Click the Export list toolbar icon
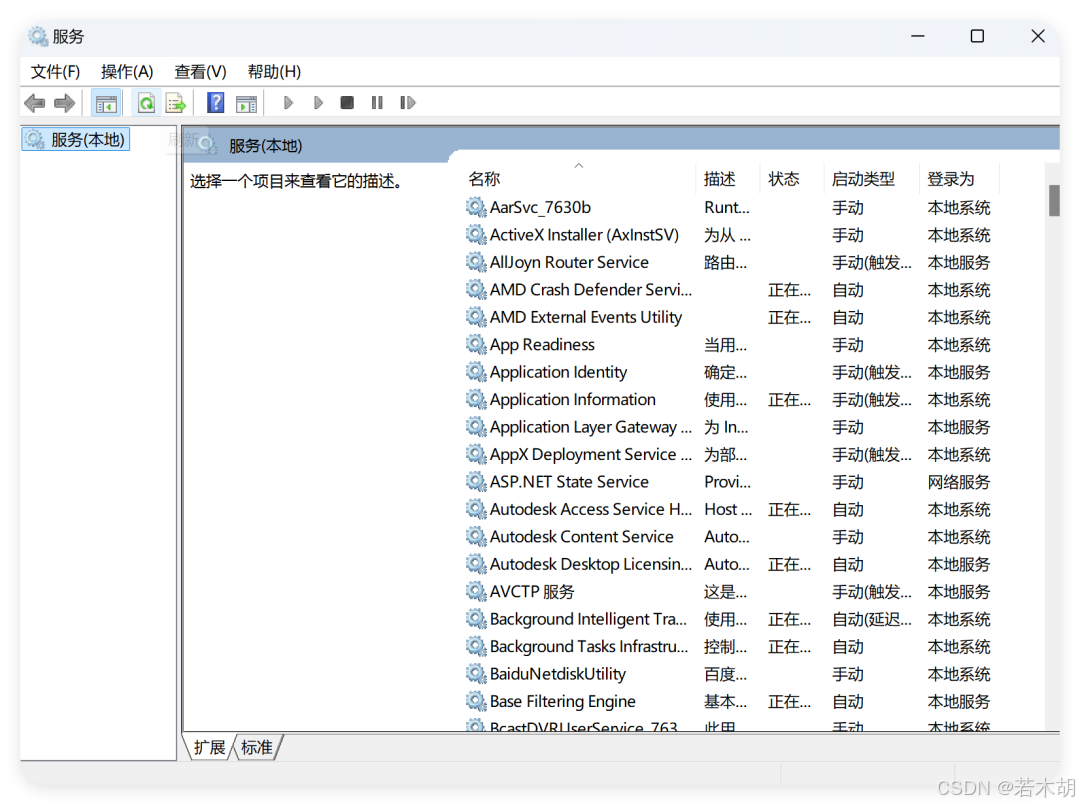The height and width of the screenshot is (805, 1080). tap(176, 103)
